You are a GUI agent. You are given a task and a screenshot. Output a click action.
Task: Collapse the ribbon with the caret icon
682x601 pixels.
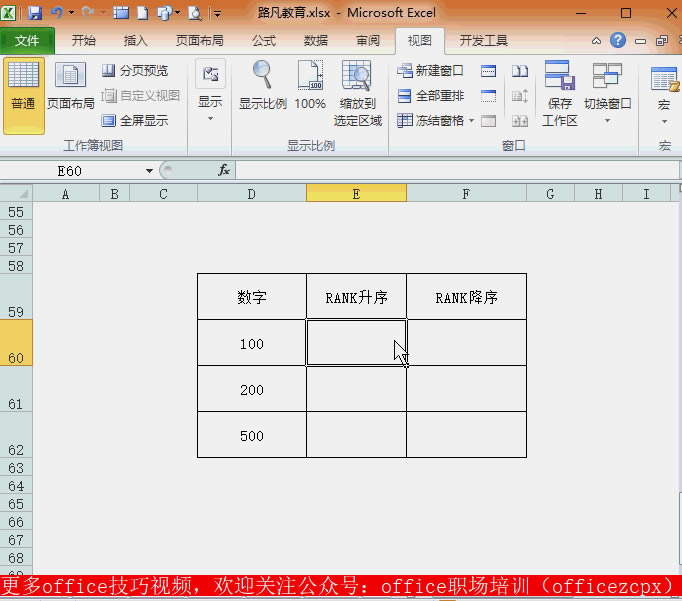(x=596, y=41)
